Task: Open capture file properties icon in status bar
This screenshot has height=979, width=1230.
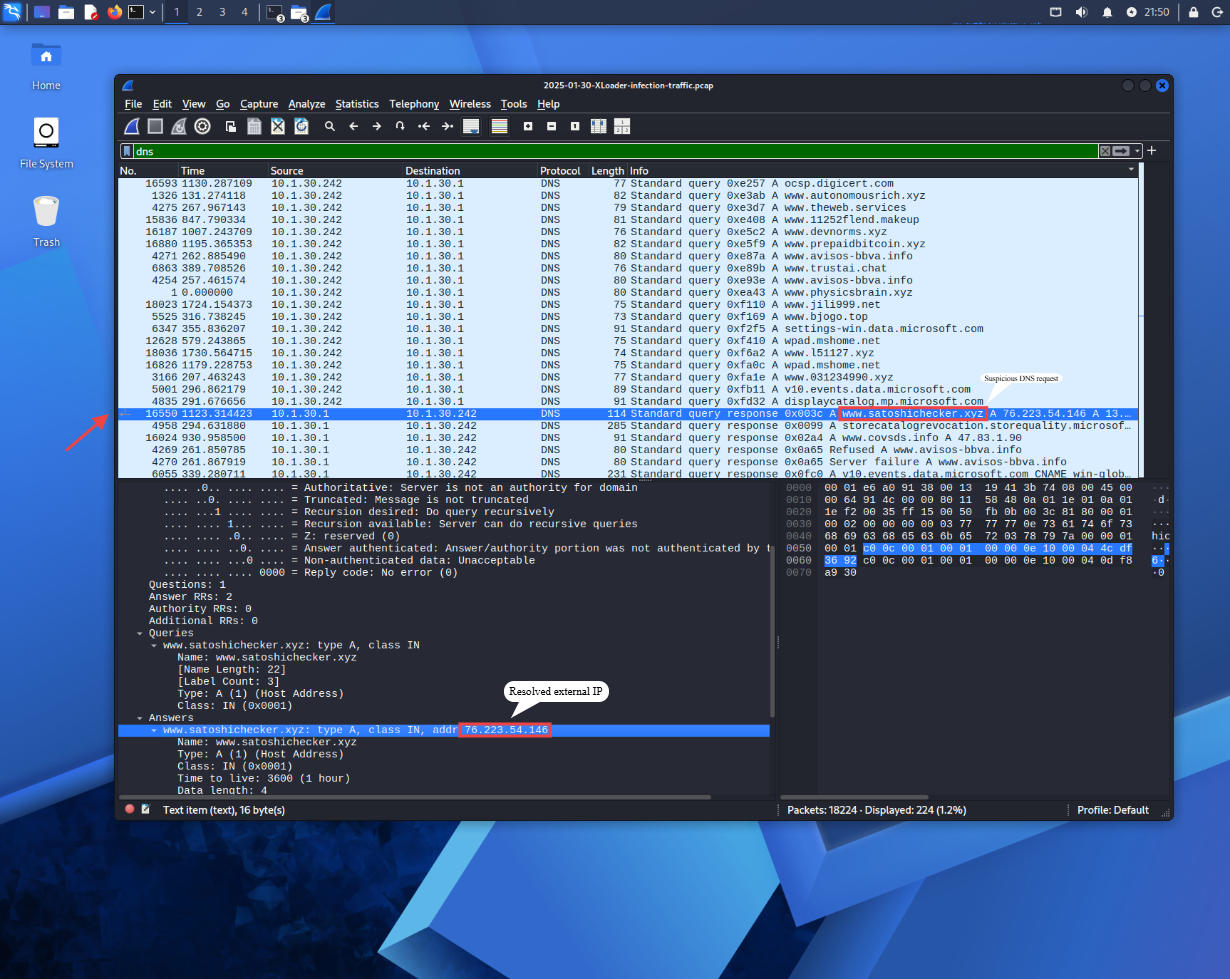Action: click(x=146, y=810)
